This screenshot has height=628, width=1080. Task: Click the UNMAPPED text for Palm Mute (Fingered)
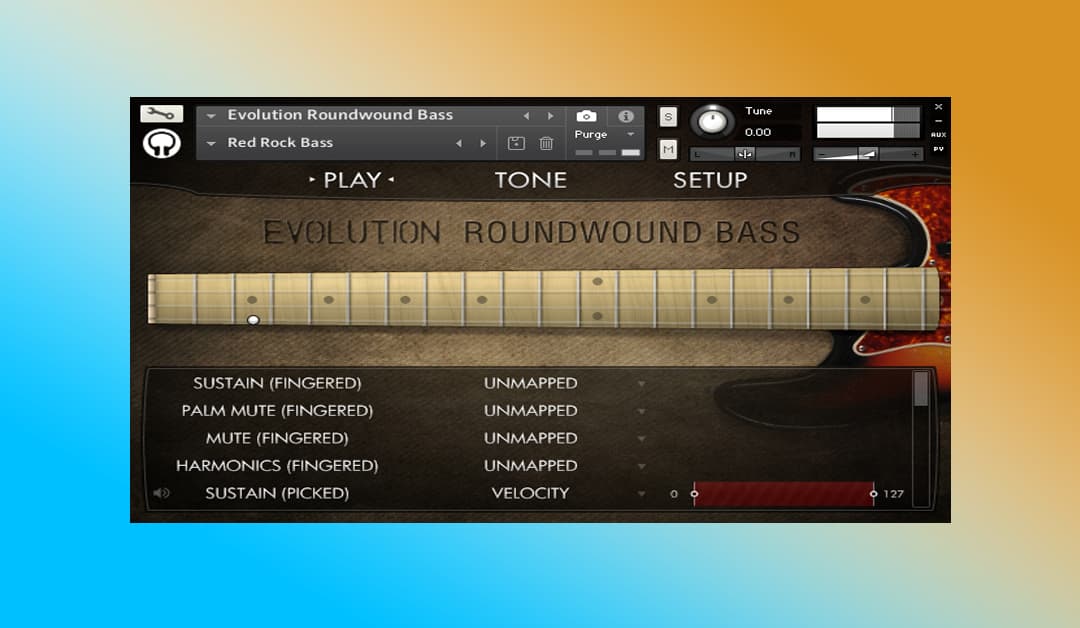tap(530, 410)
